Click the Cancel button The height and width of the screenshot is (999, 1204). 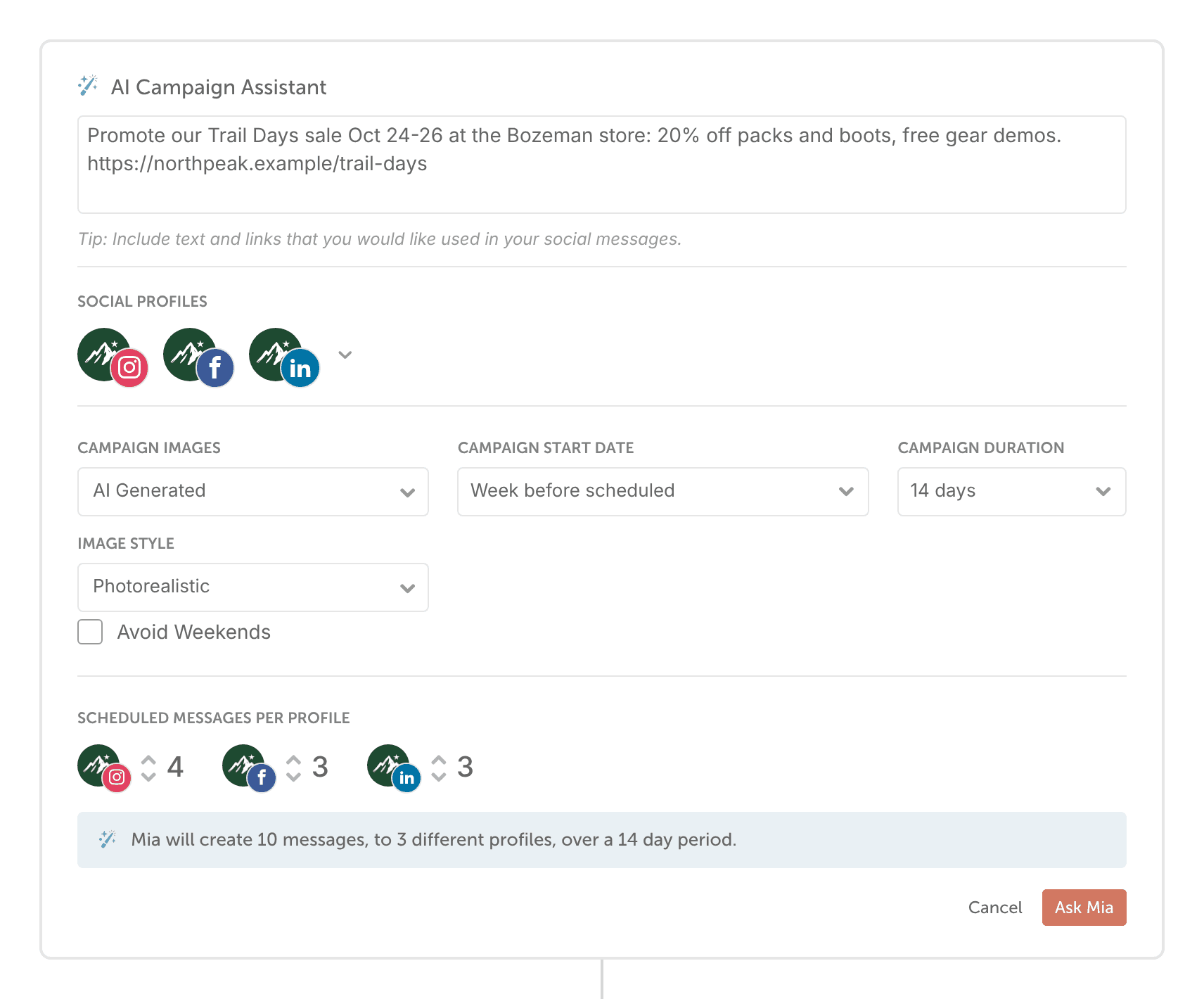(995, 908)
